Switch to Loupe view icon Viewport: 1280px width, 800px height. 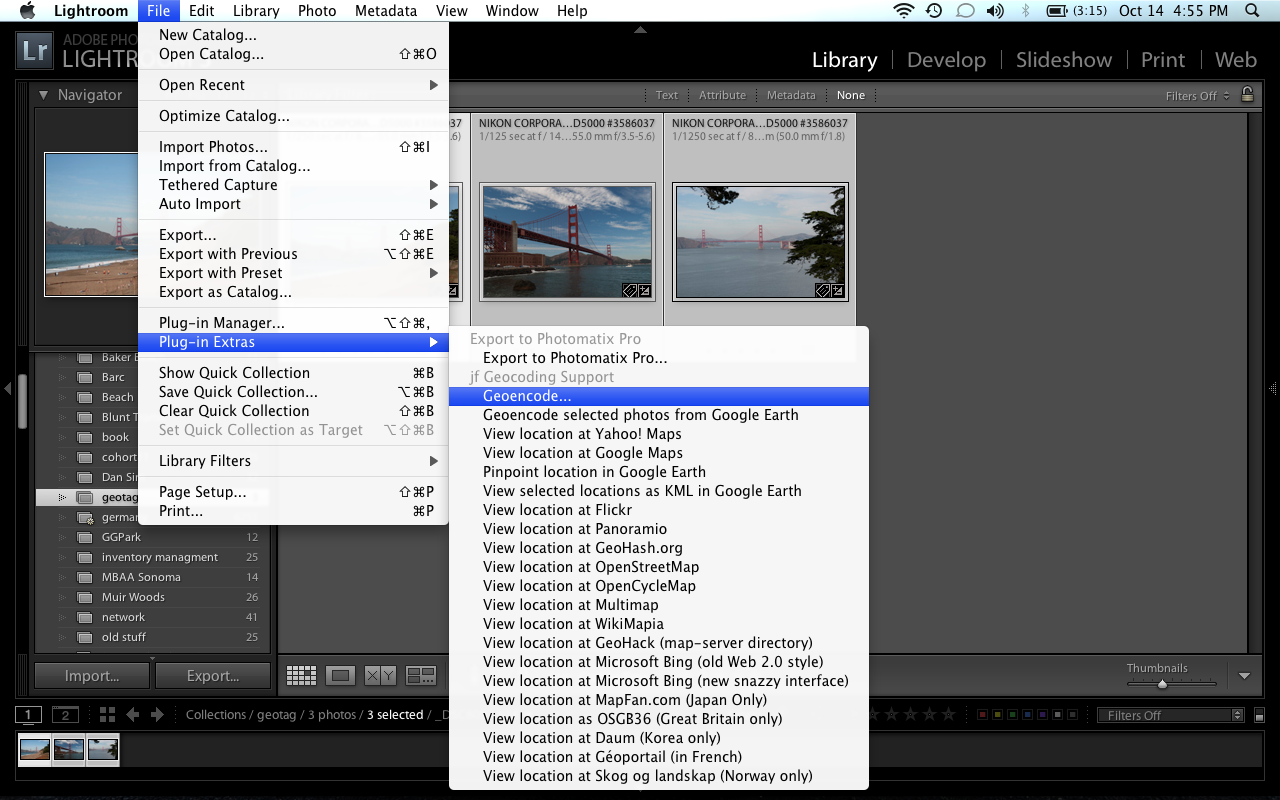click(x=340, y=676)
